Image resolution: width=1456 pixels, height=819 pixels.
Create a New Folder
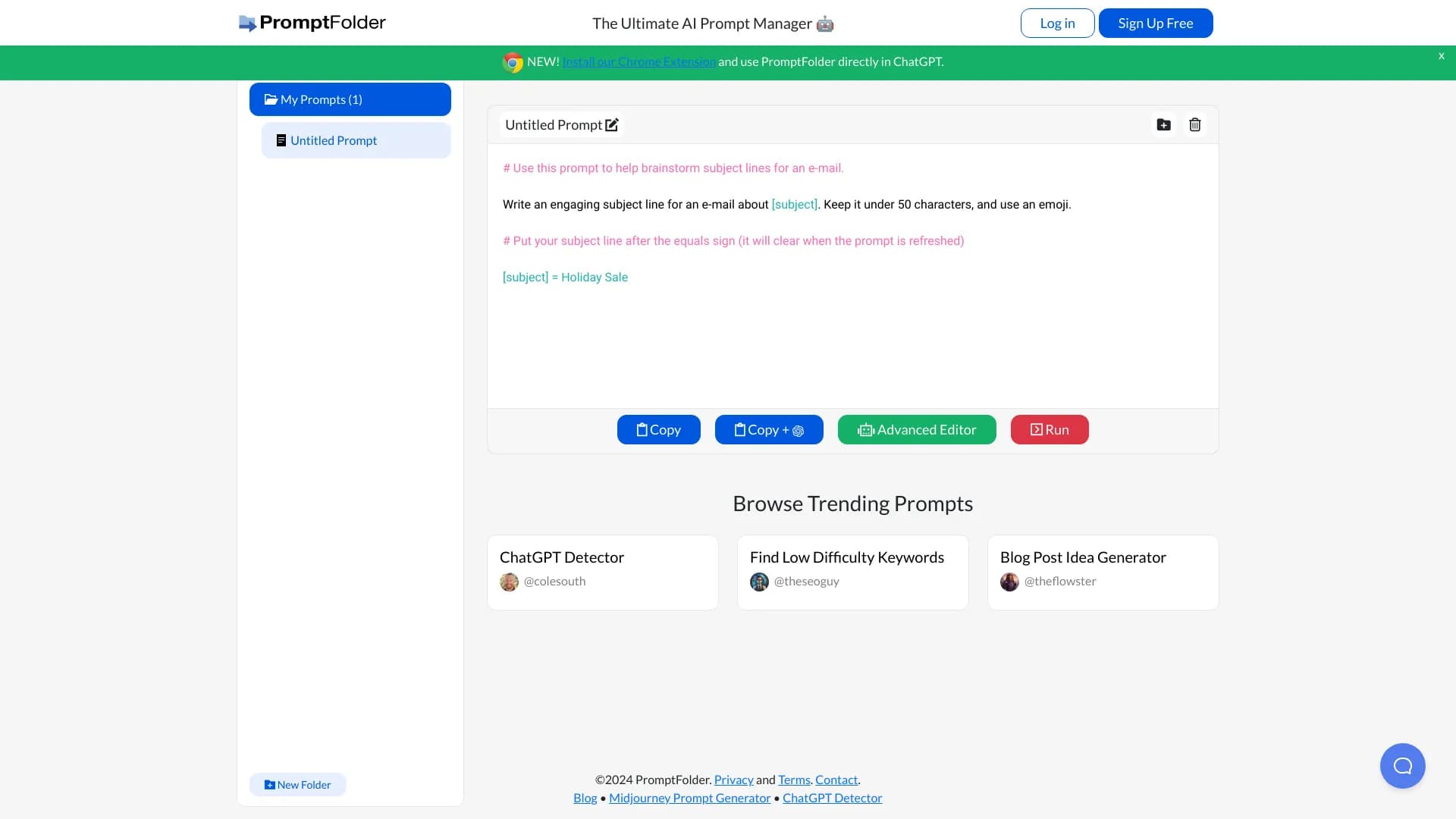pos(297,784)
